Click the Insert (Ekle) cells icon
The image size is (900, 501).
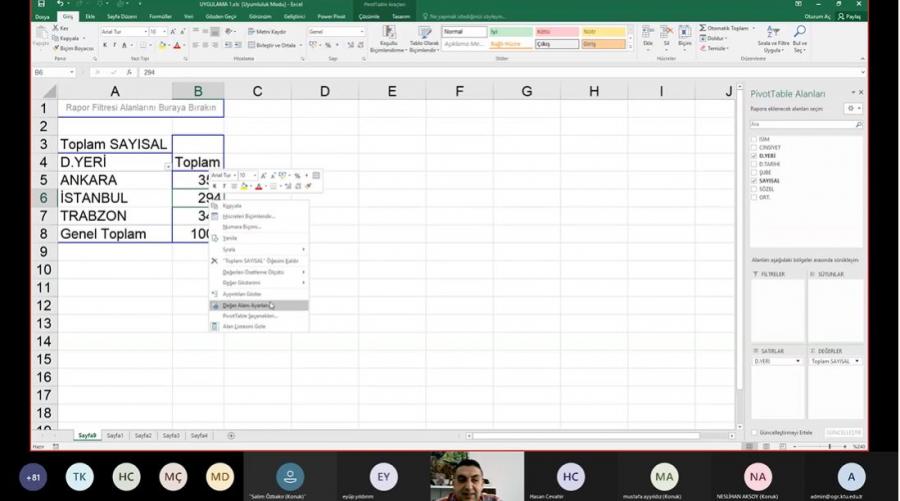[x=648, y=34]
